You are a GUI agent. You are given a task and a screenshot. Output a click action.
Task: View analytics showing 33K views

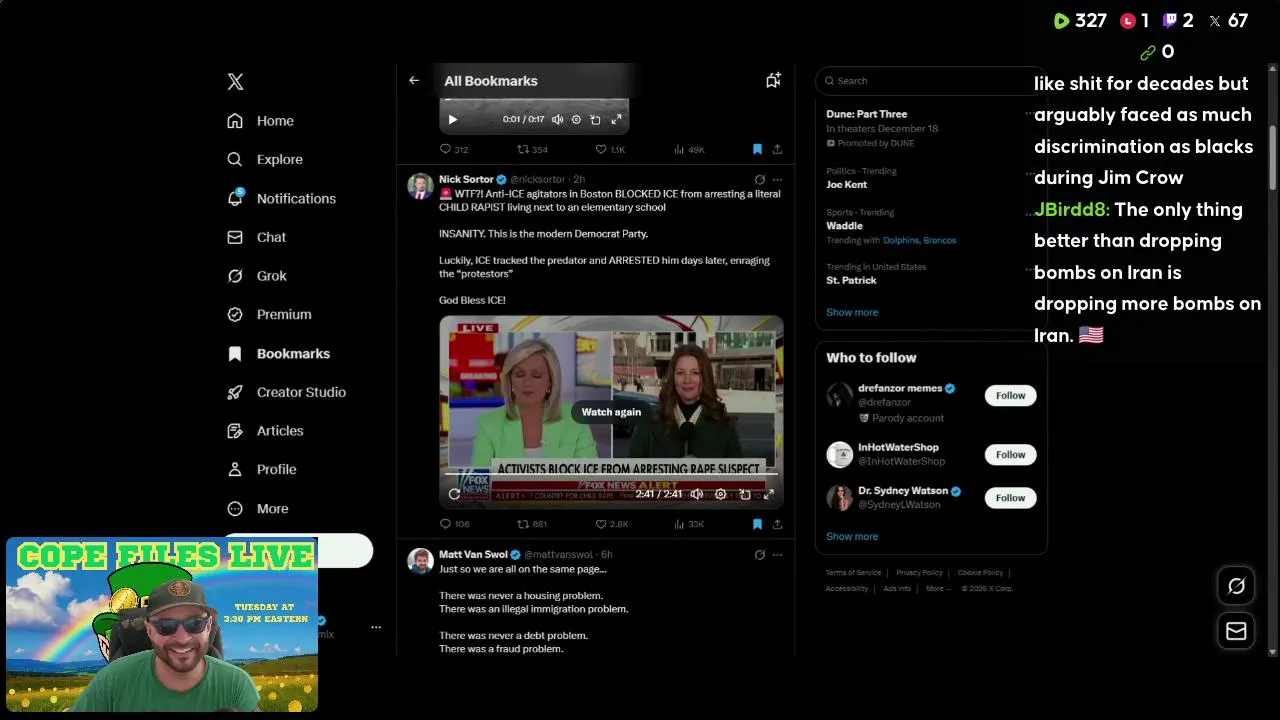click(x=689, y=524)
